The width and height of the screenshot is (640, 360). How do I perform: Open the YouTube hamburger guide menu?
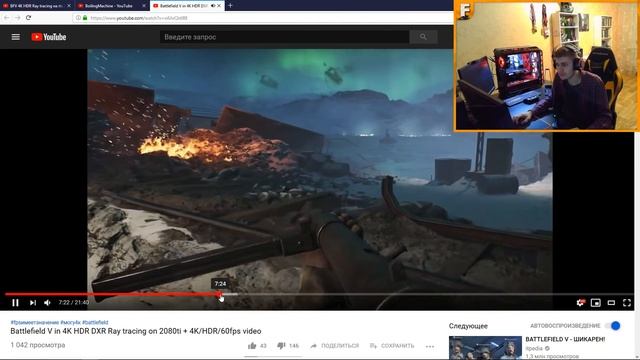click(x=16, y=37)
